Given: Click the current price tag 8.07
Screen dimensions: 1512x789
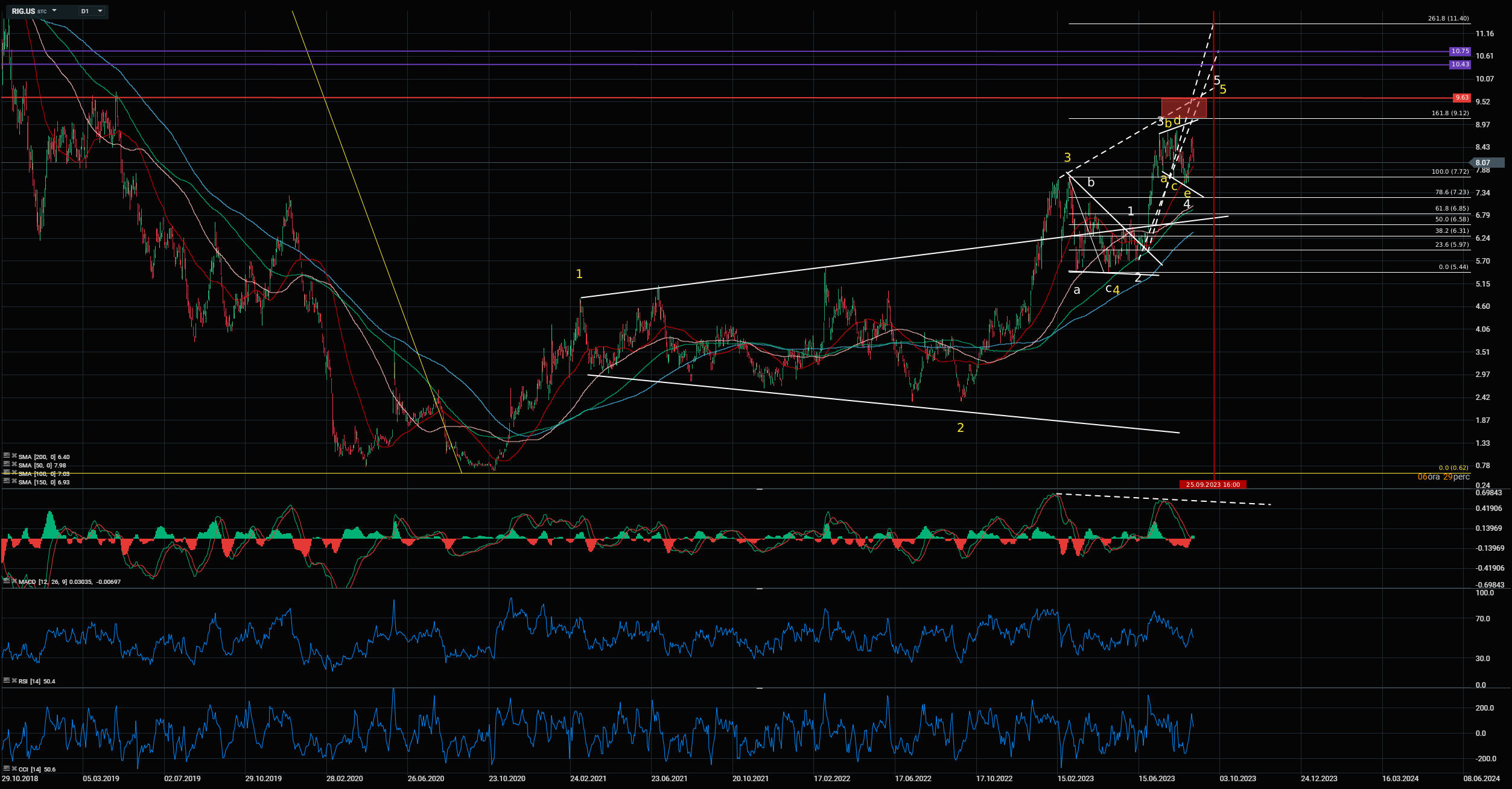Looking at the screenshot, I should click(1486, 163).
